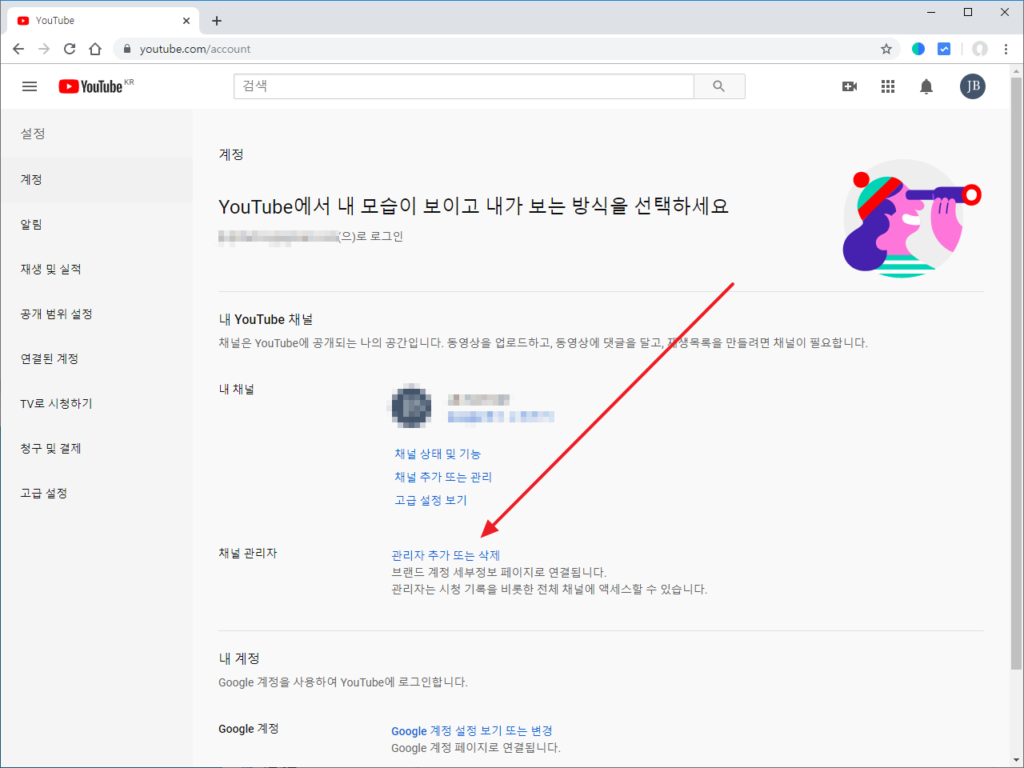Click the page vertical scrollbar
The width and height of the screenshot is (1024, 768).
[x=1016, y=400]
